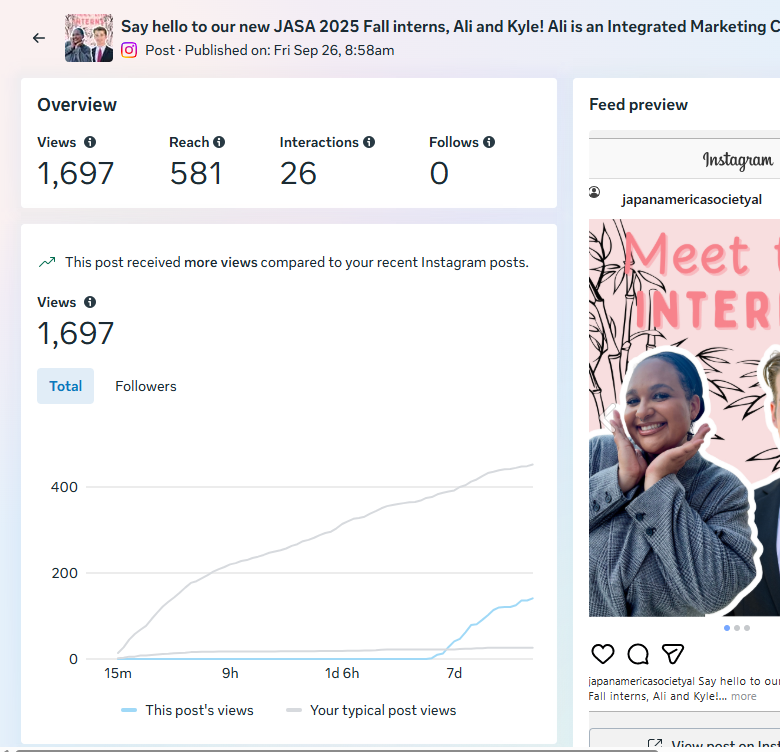The image size is (780, 752).
Task: Select the Total tab
Action: (x=66, y=386)
